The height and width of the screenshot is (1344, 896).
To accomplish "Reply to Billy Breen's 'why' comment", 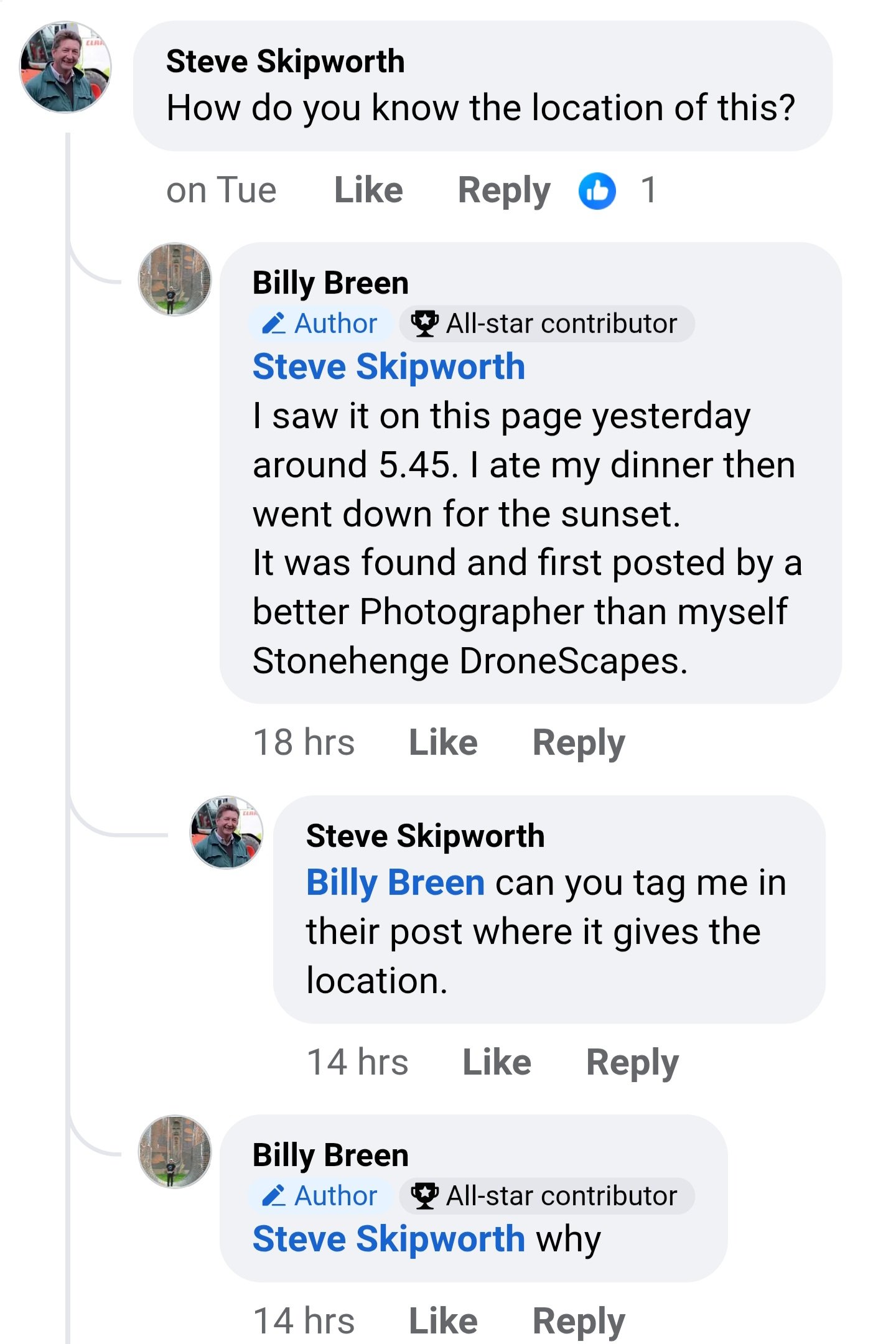I will click(x=578, y=1321).
